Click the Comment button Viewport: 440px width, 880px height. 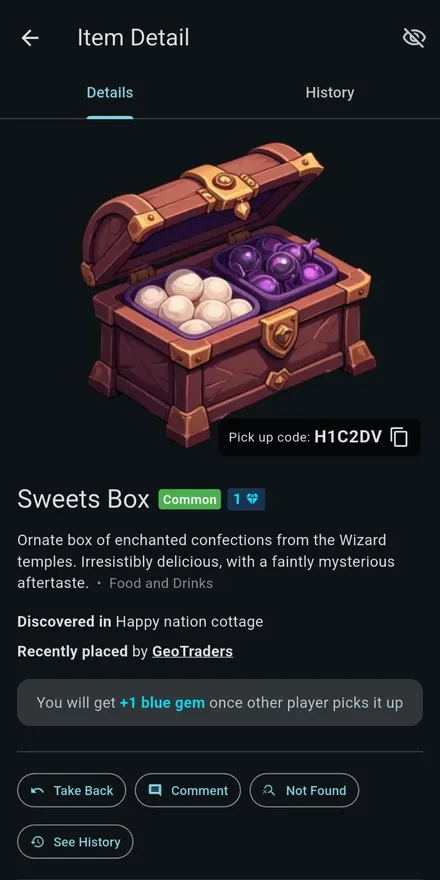188,790
